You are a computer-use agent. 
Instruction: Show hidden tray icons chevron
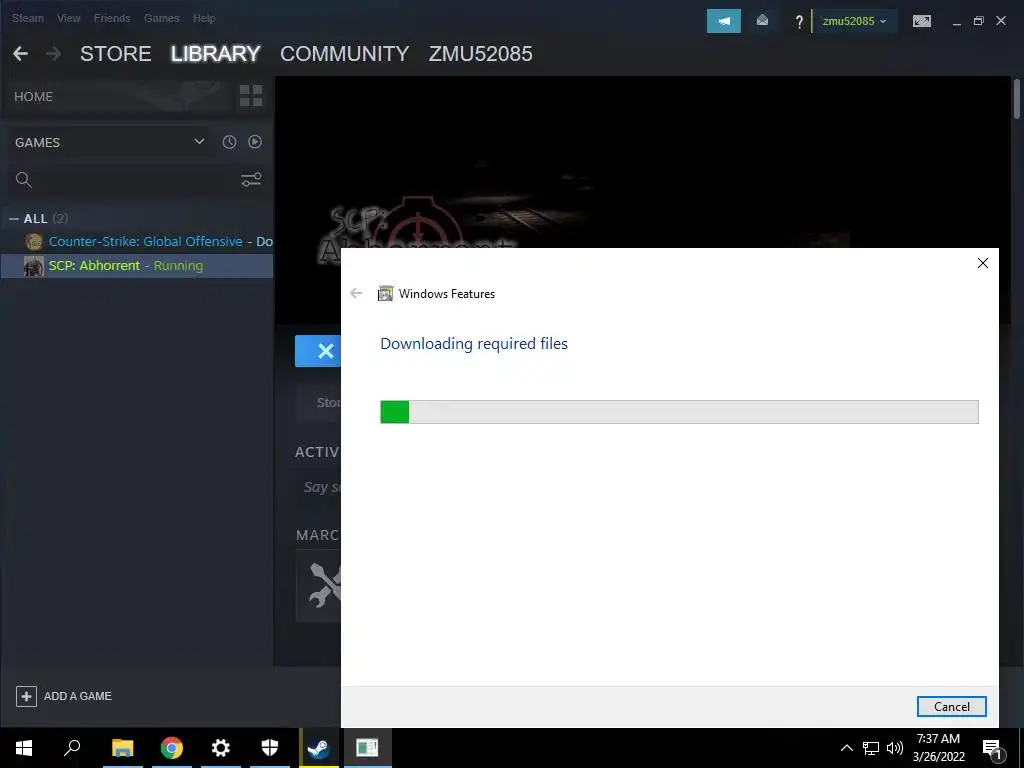pos(846,748)
